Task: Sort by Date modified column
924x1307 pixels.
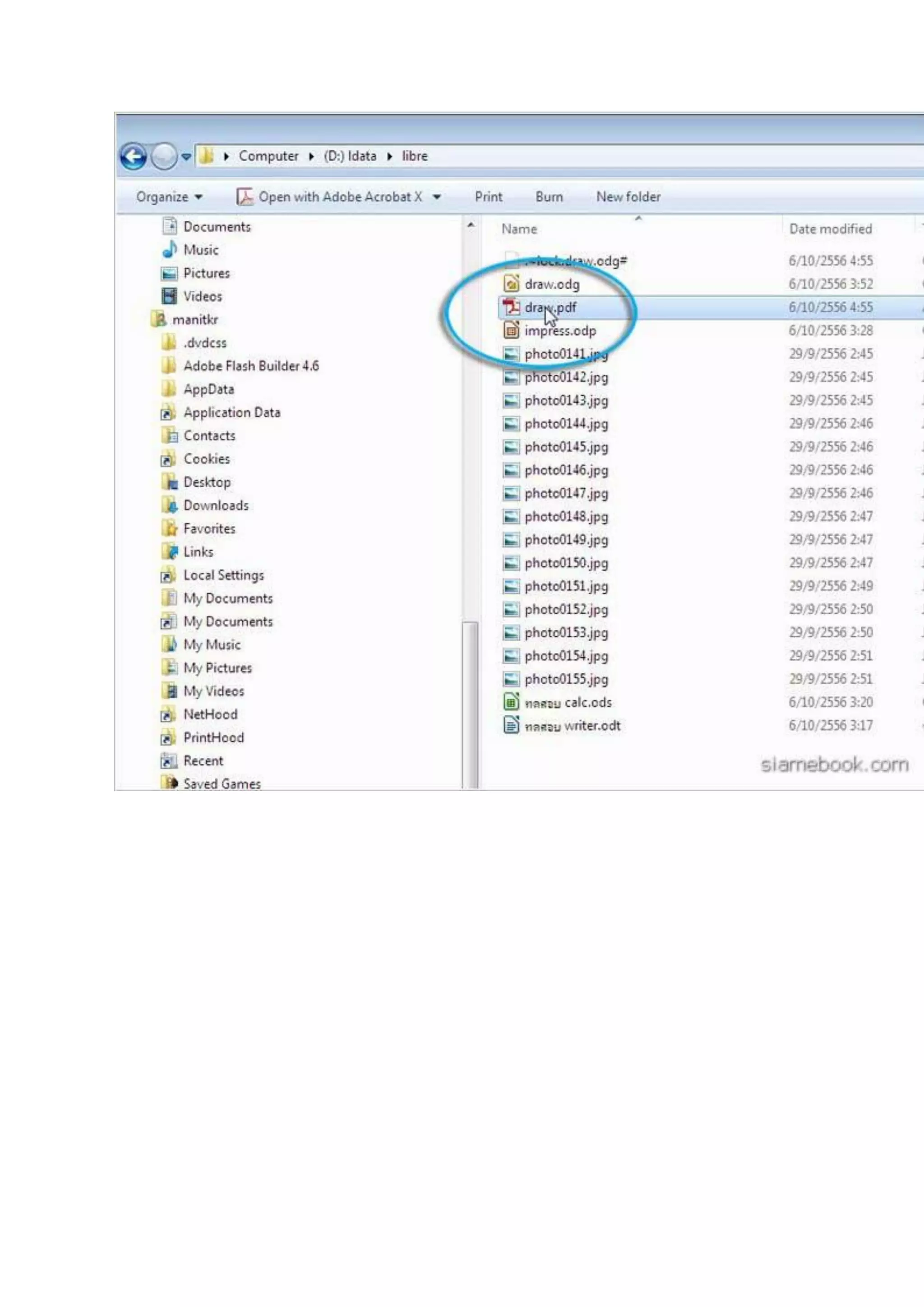Action: tap(830, 229)
